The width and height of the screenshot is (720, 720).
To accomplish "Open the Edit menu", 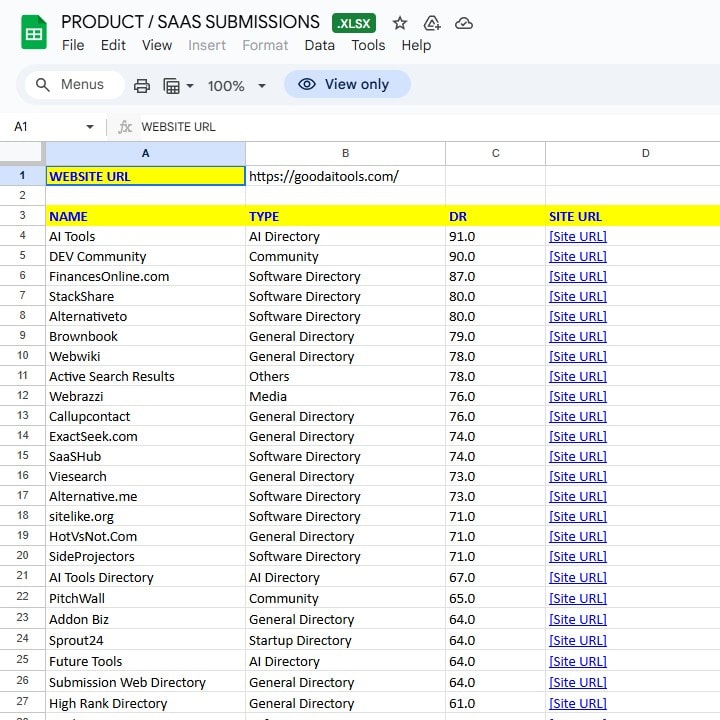I will [x=113, y=45].
